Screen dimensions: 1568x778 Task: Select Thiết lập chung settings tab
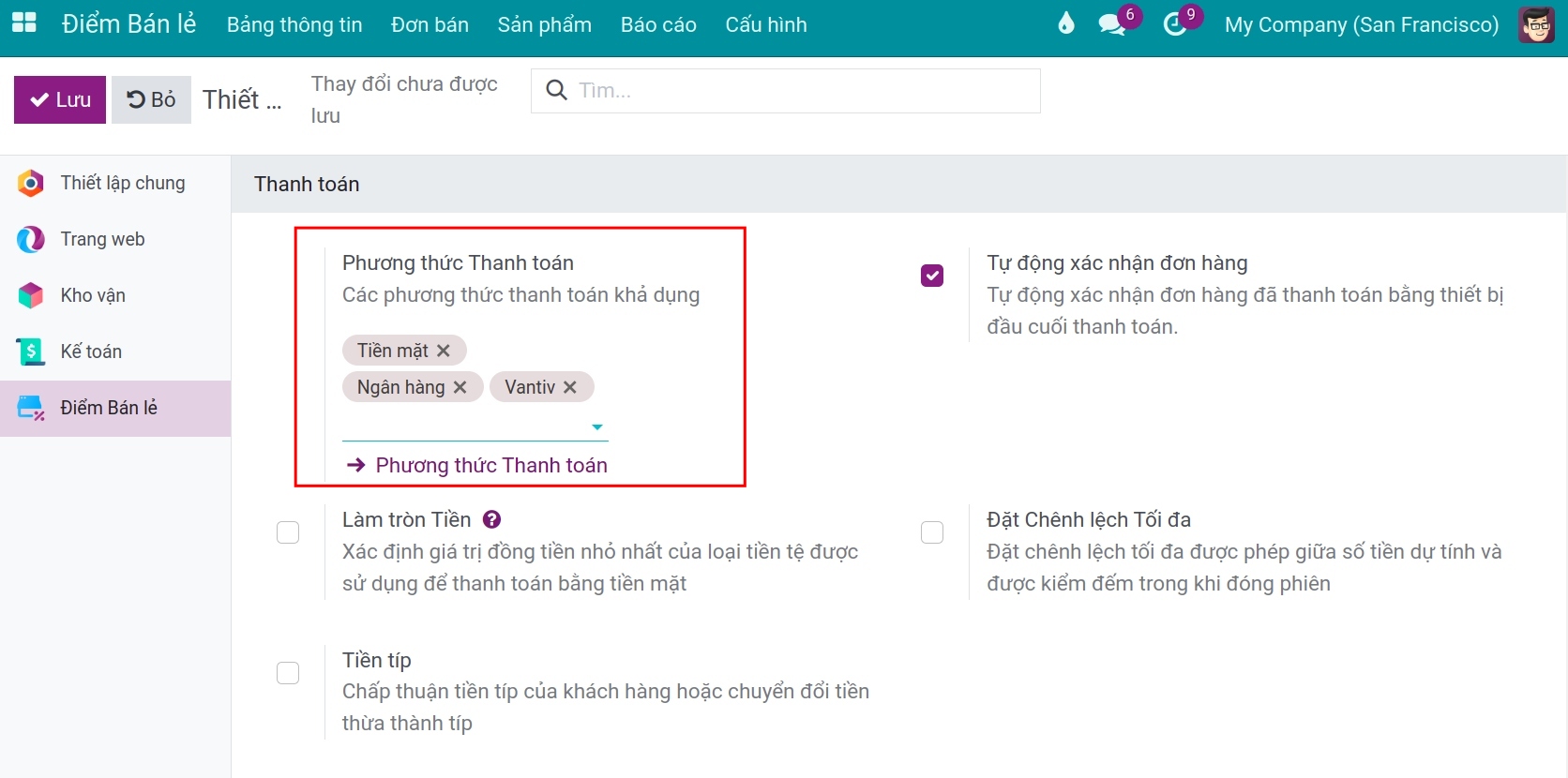tap(115, 184)
